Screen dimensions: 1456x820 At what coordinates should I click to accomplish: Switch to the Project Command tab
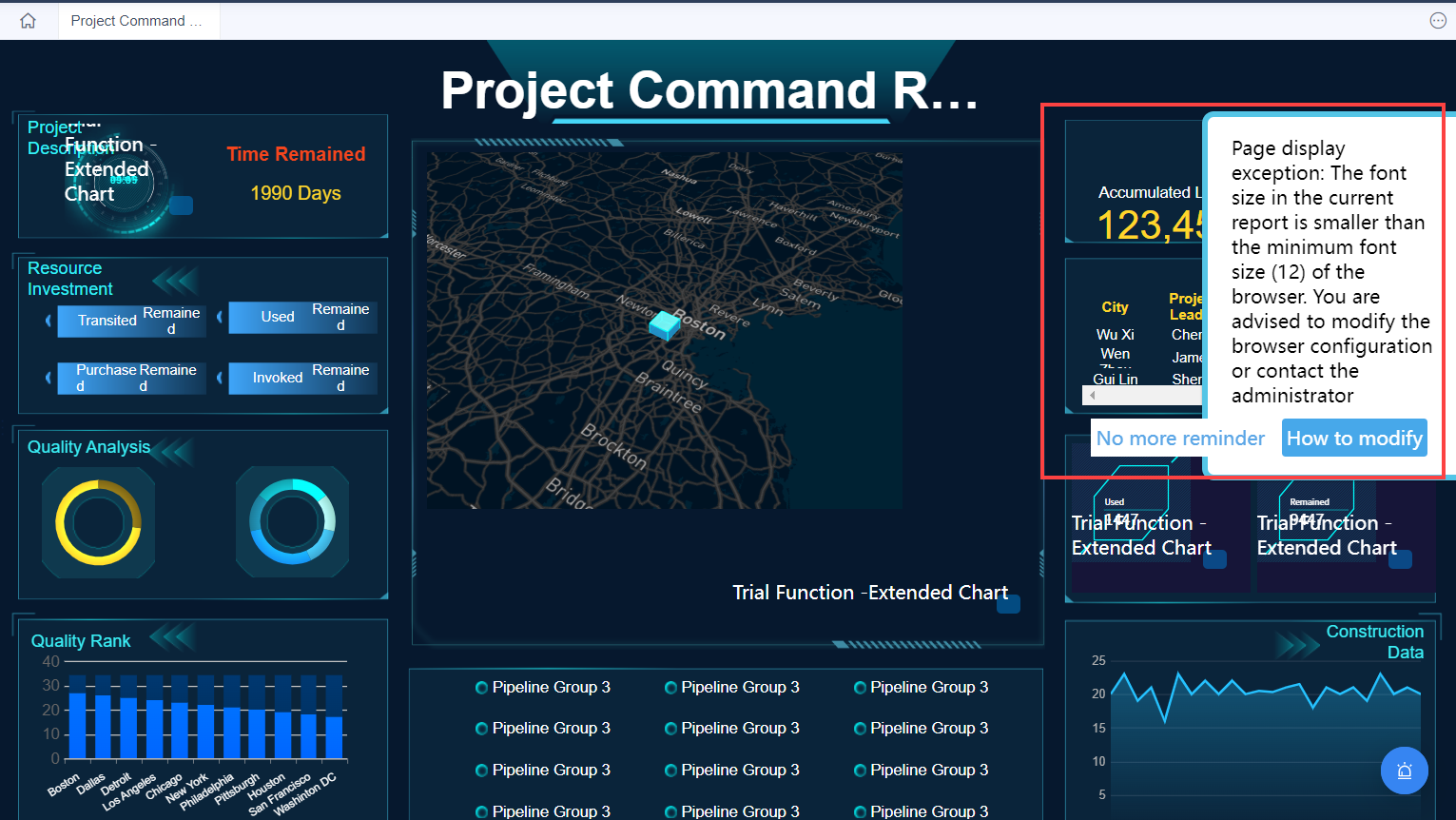139,21
